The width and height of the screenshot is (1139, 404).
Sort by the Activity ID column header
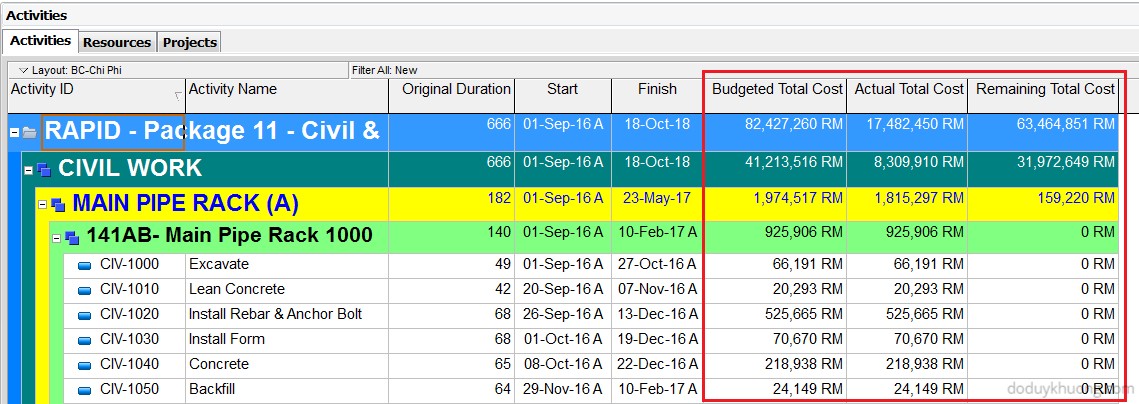click(90, 89)
